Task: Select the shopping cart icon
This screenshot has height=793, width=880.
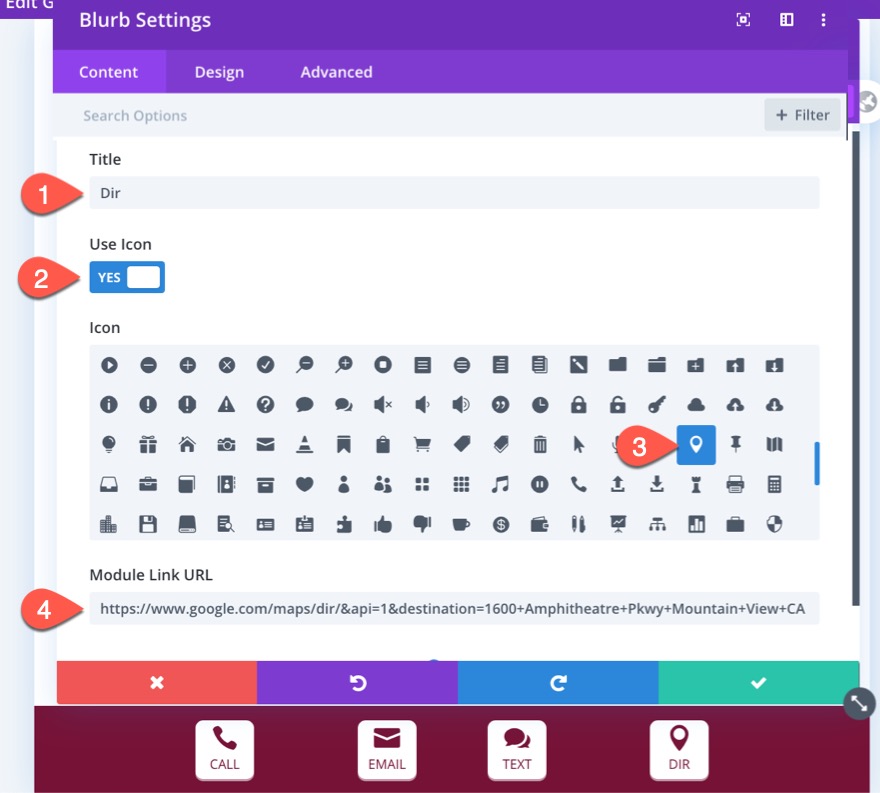Action: (x=422, y=445)
